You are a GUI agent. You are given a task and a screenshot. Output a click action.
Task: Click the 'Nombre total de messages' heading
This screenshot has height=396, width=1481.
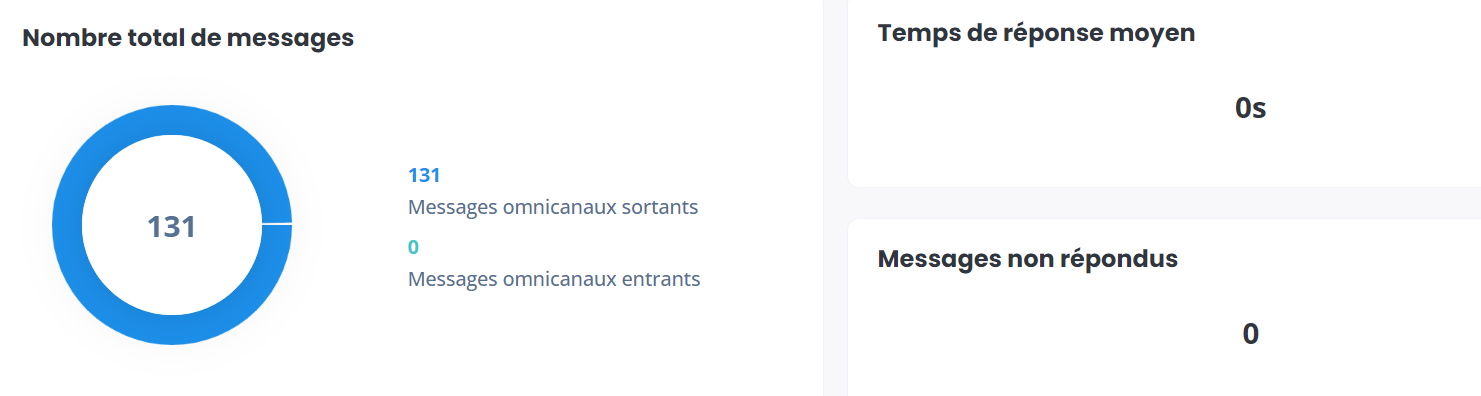[188, 38]
